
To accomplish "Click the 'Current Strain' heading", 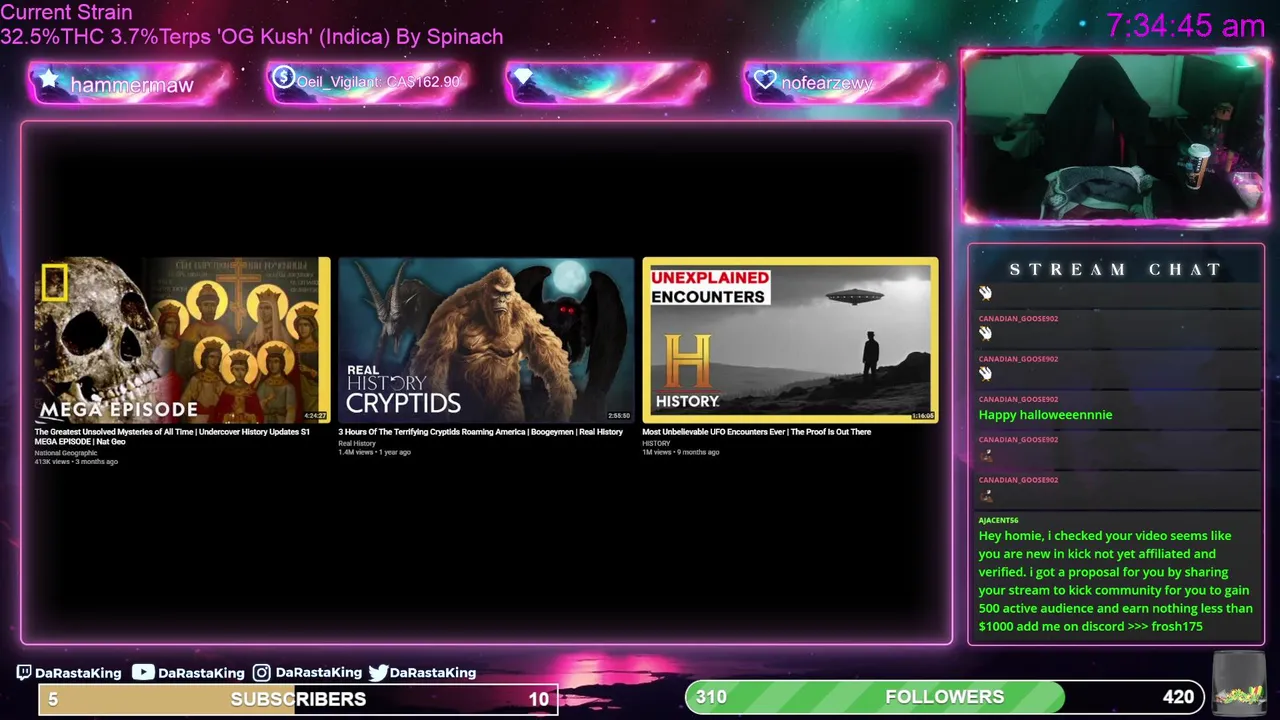I will (x=66, y=13).
